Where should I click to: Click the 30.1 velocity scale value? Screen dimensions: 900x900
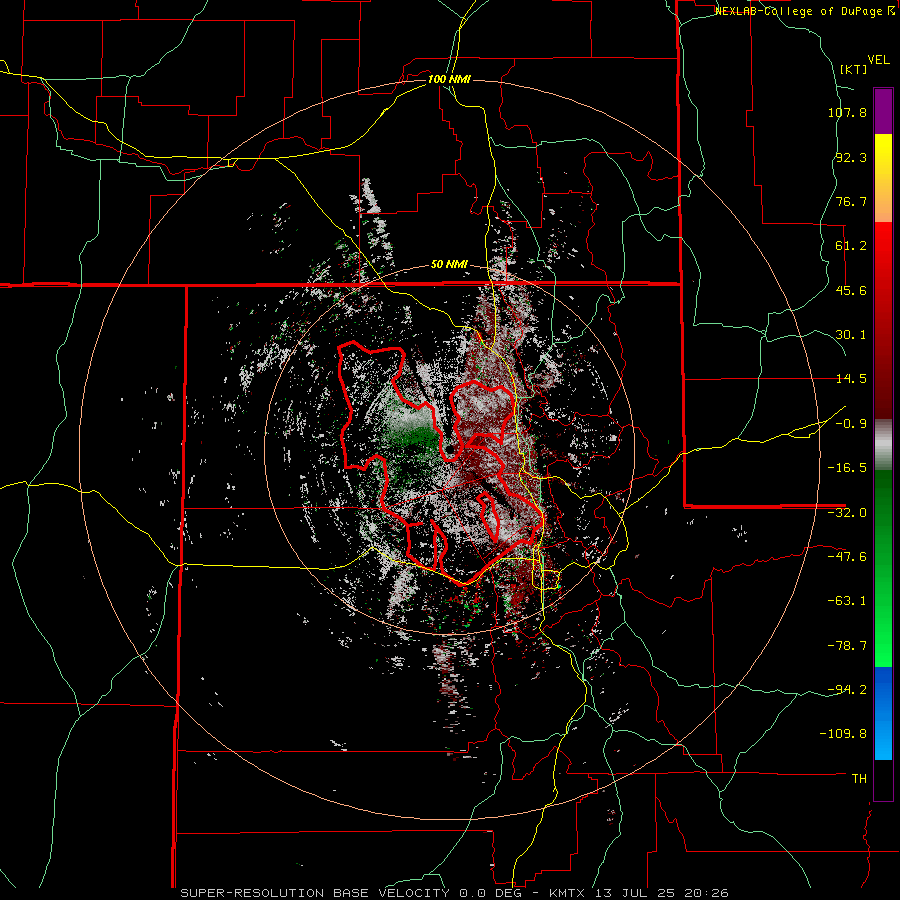tap(851, 335)
